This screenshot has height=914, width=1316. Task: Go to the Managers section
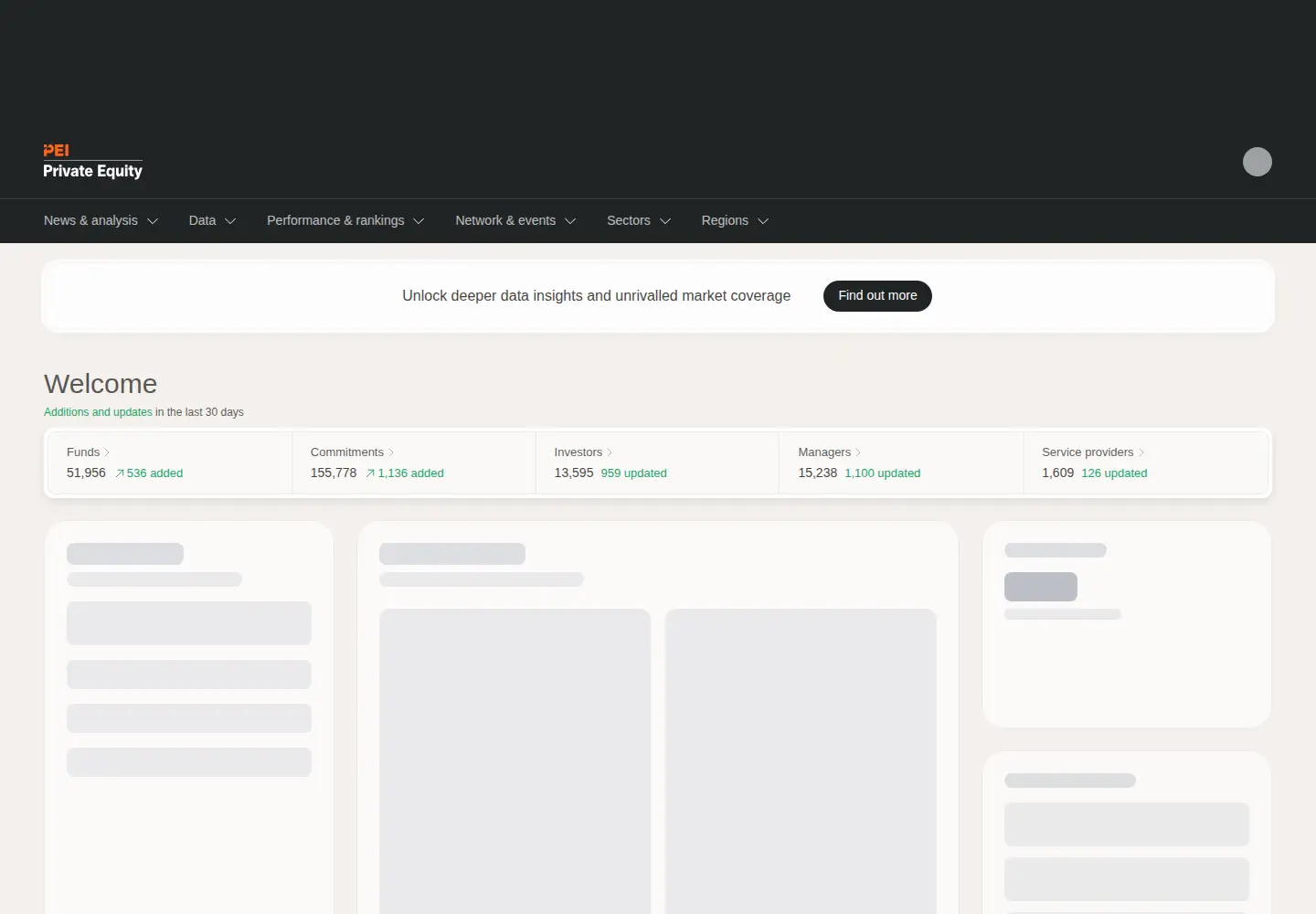[829, 452]
